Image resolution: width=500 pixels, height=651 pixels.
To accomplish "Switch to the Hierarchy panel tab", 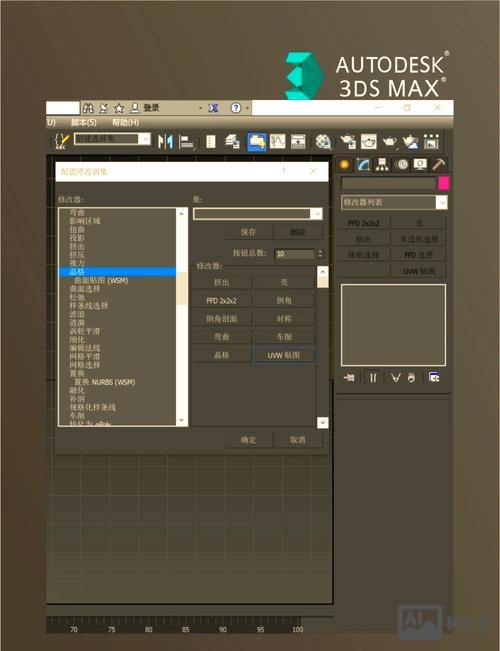I will [382, 165].
